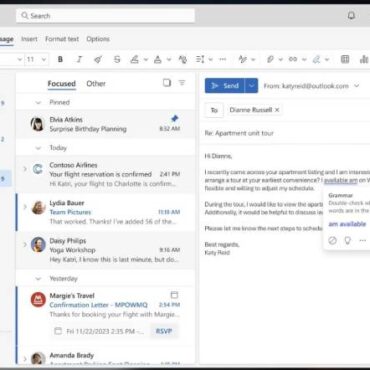The image size is (370, 370).
Task: Open the highlight color dropdown arrow
Action: click(146, 60)
